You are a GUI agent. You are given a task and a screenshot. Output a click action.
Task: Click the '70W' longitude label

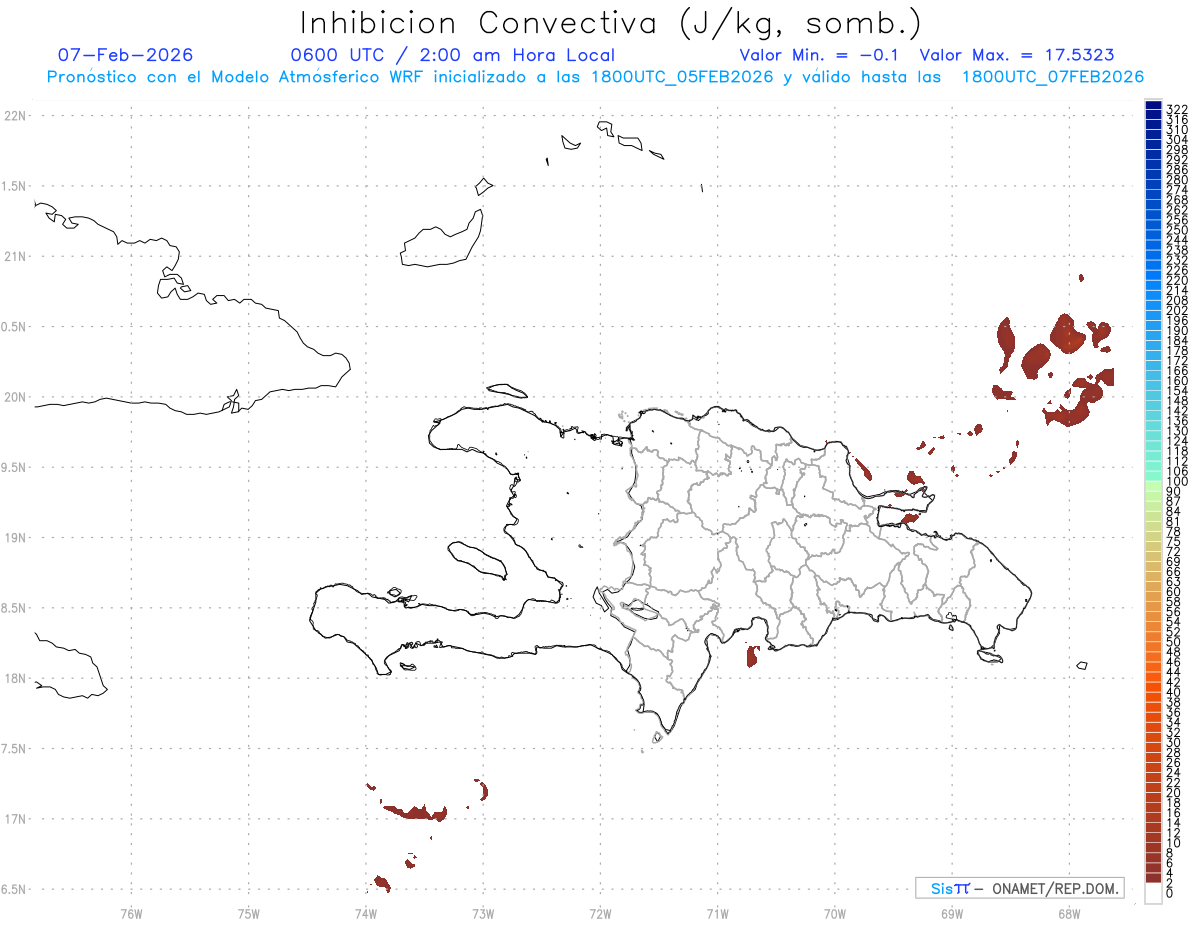(x=834, y=913)
